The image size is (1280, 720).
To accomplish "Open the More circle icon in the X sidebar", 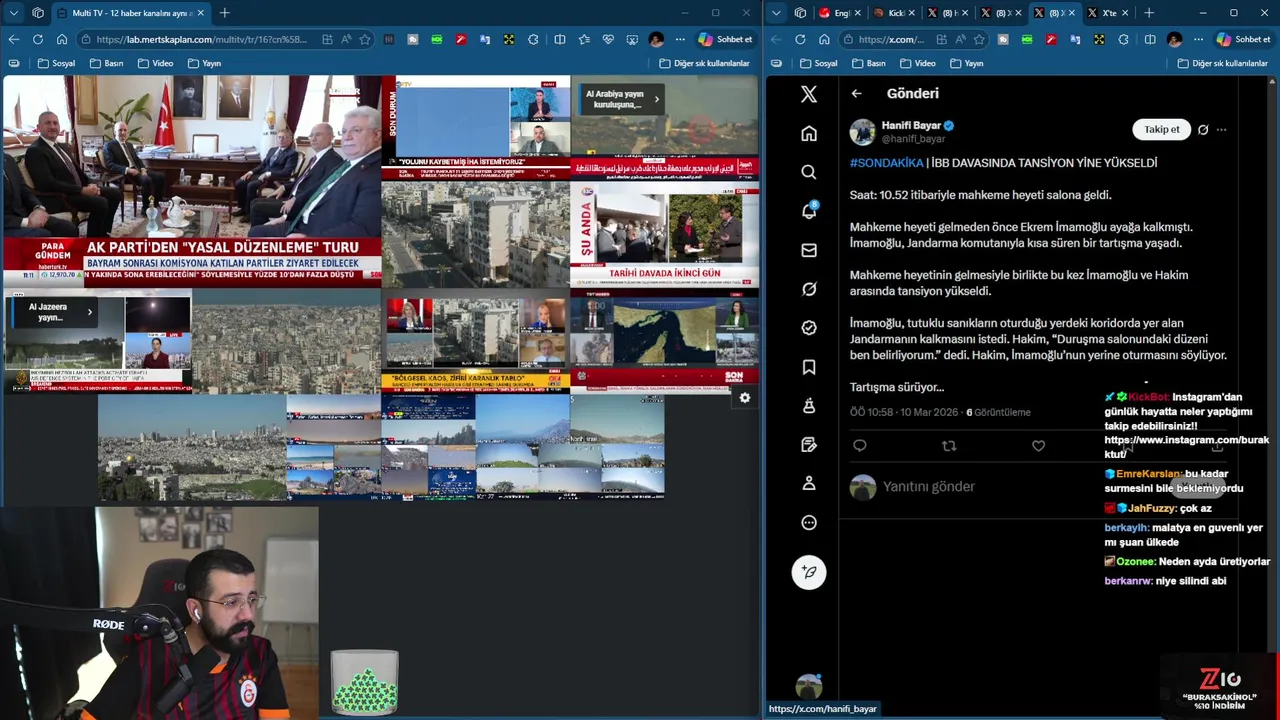I will point(809,522).
